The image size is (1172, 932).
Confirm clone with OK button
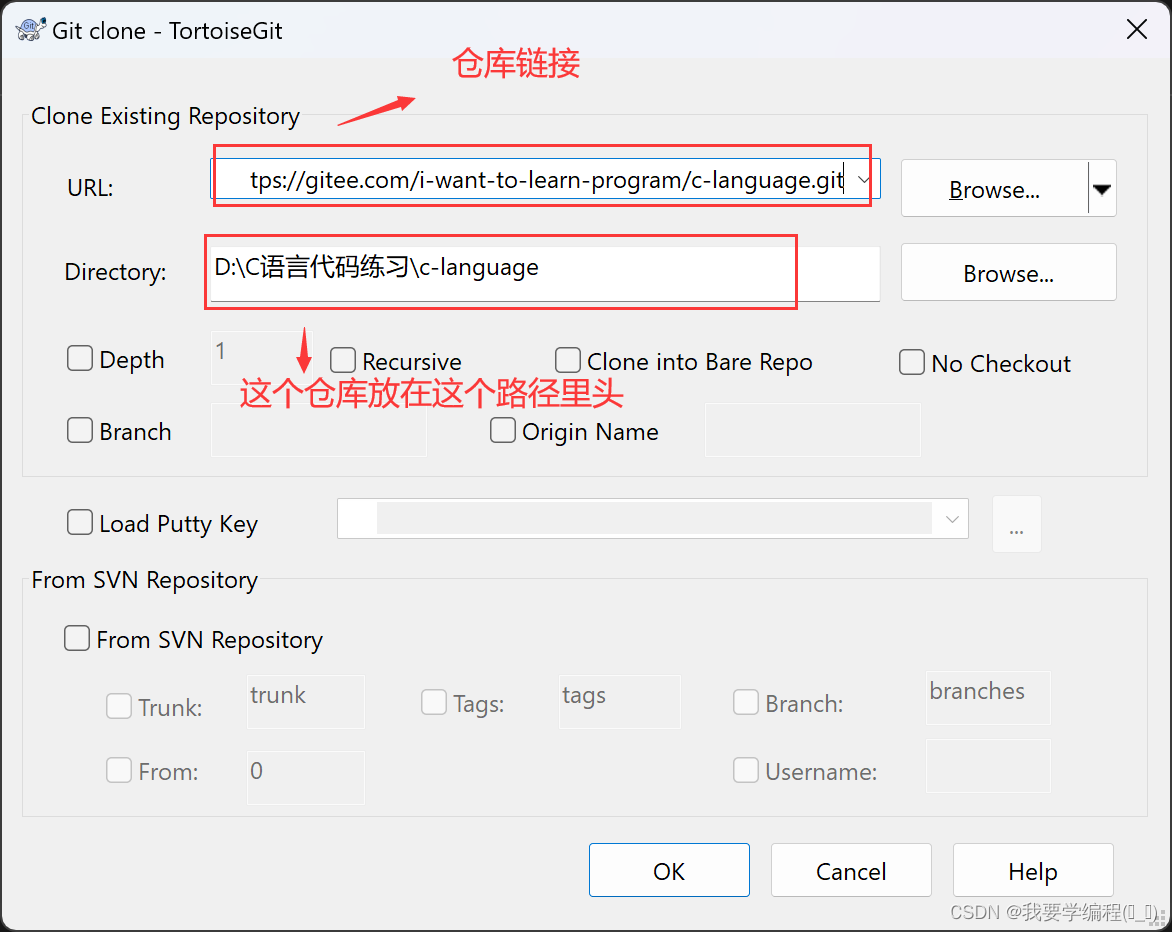pyautogui.click(x=669, y=871)
